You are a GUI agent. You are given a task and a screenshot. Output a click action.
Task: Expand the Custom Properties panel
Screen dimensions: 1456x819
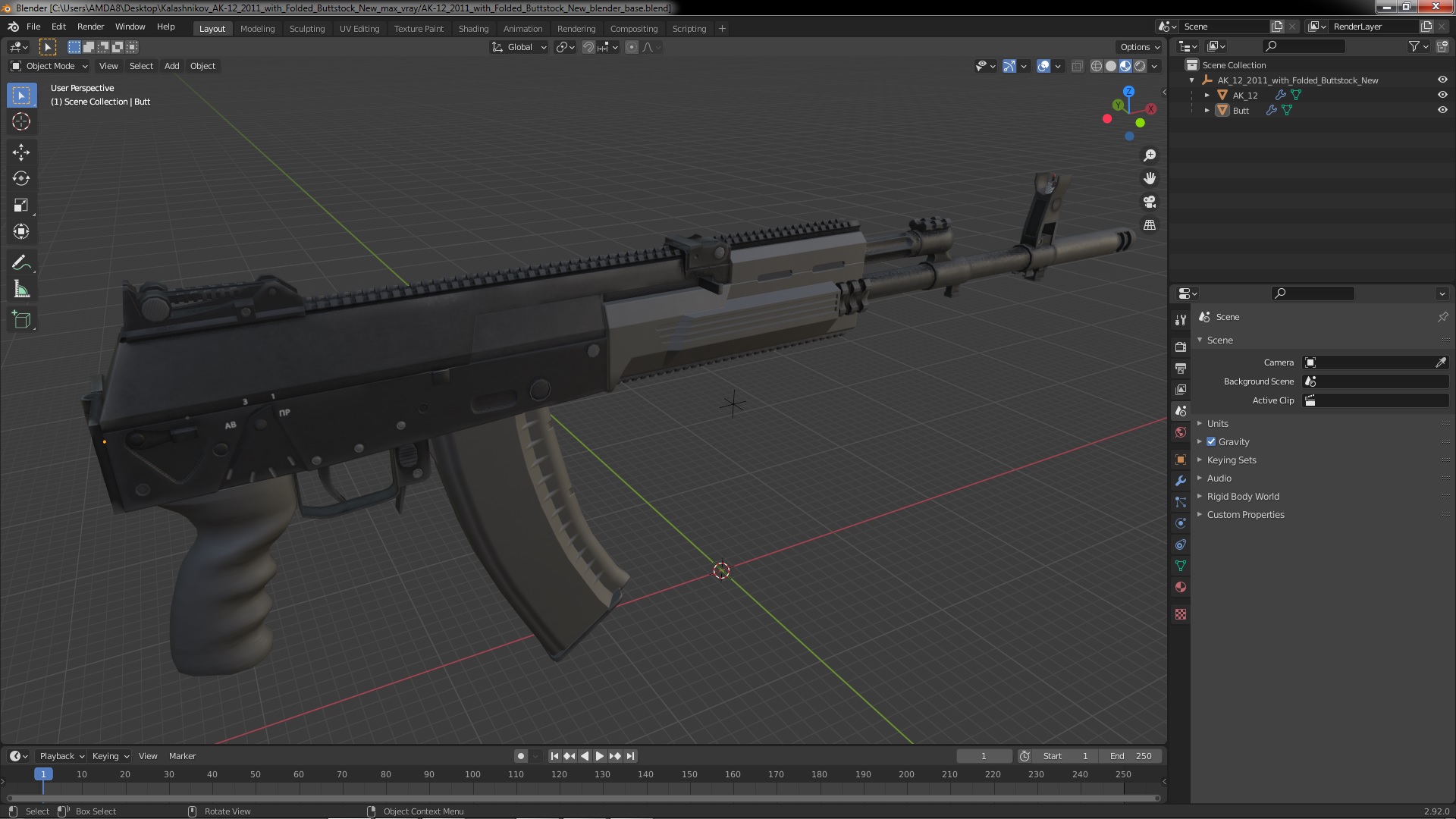1245,514
